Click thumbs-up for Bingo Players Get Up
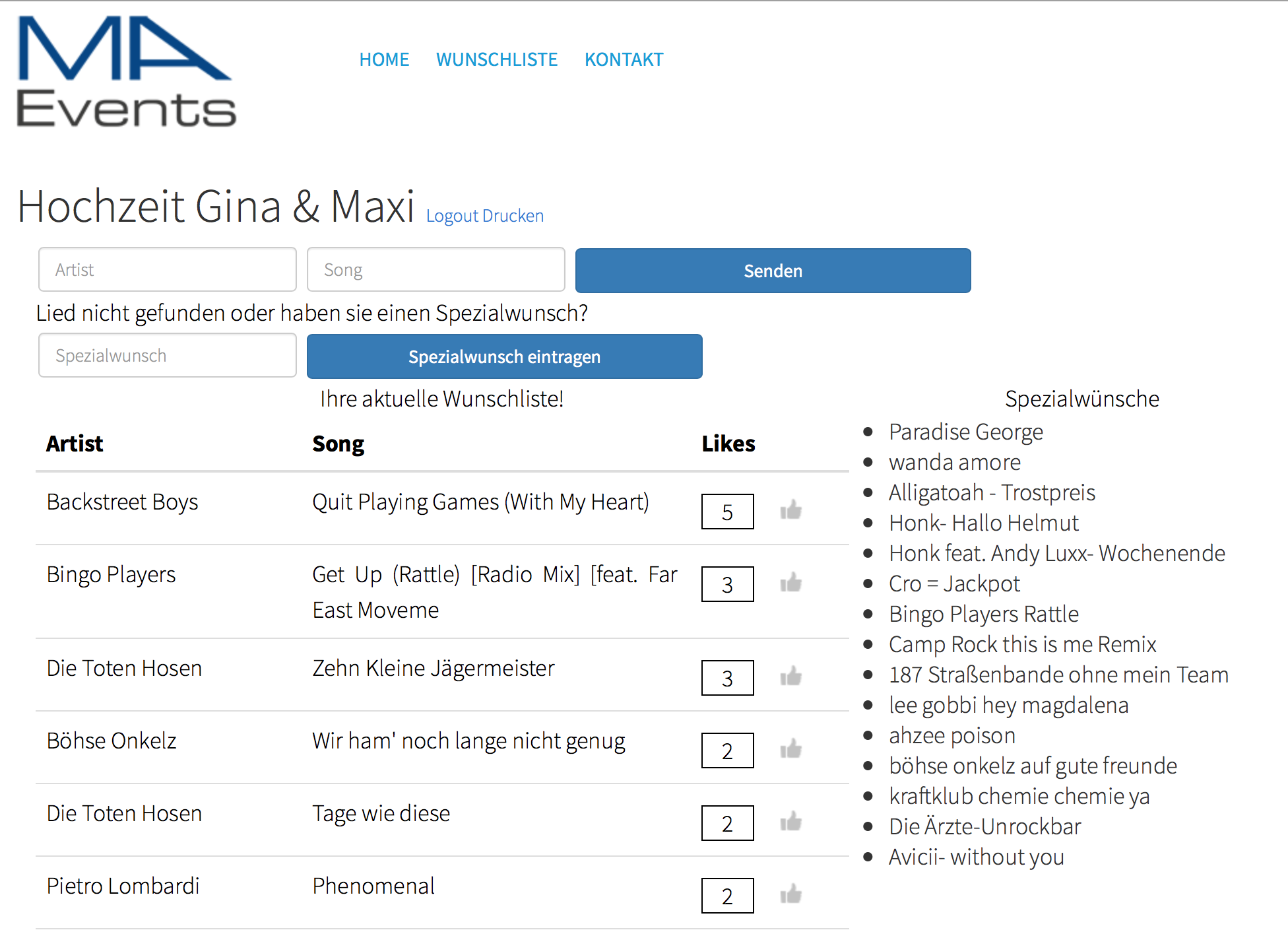This screenshot has height=932, width=1288. (x=790, y=583)
